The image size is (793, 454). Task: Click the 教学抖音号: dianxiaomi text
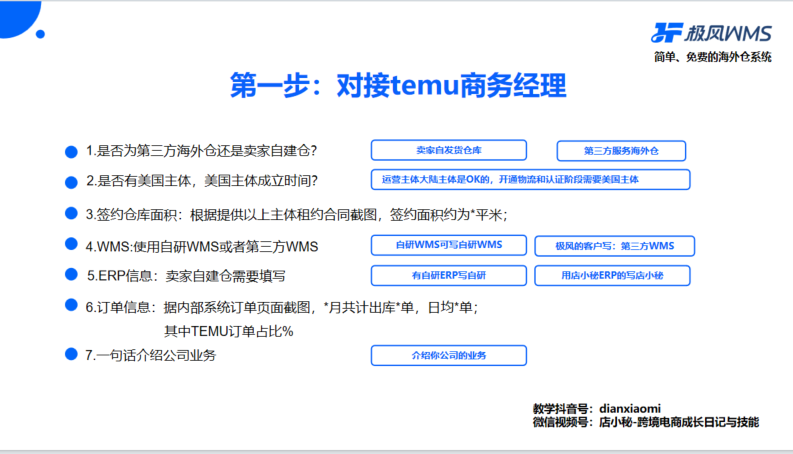click(x=597, y=408)
